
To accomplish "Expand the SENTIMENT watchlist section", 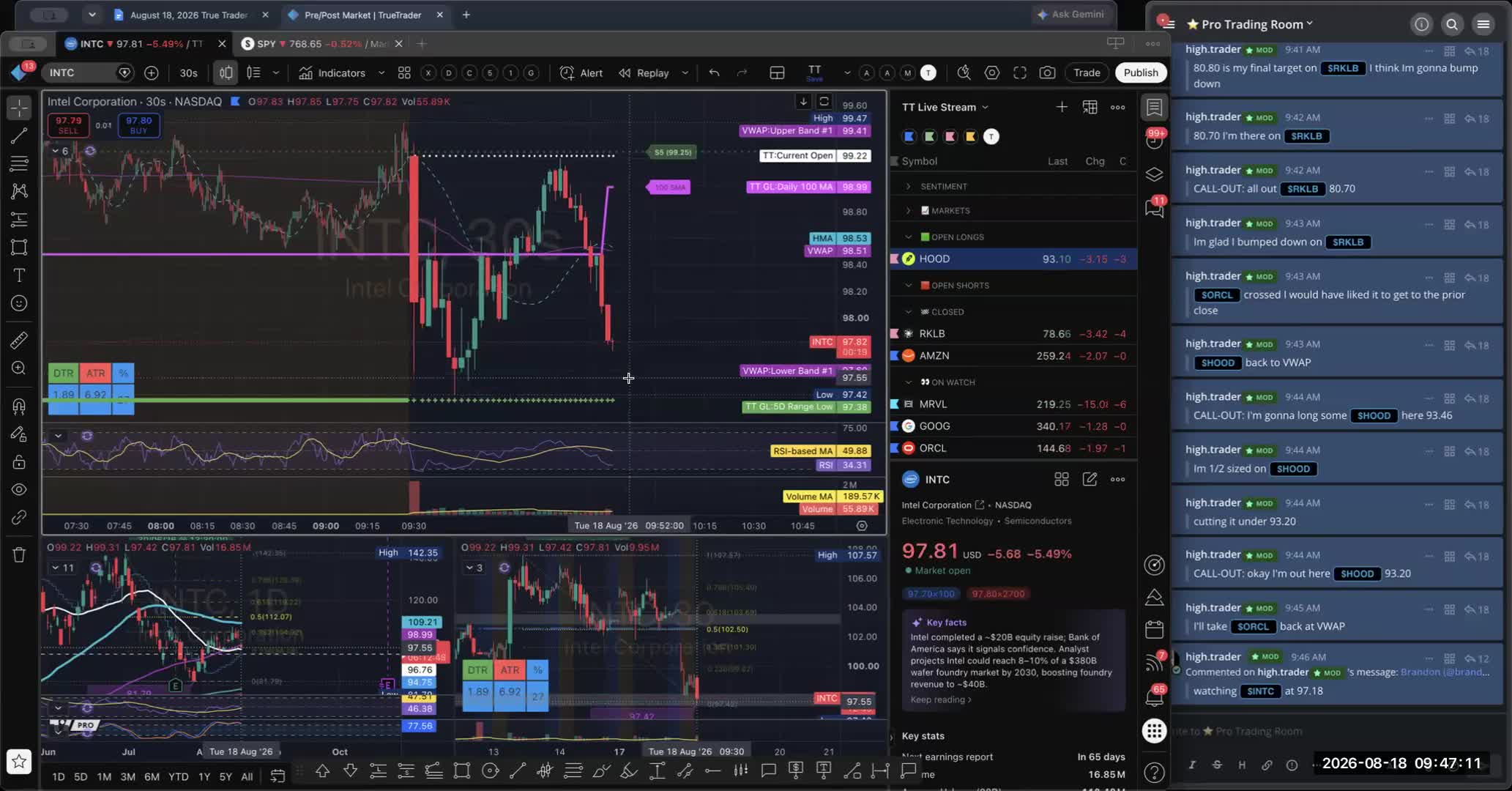I will pyautogui.click(x=909, y=186).
